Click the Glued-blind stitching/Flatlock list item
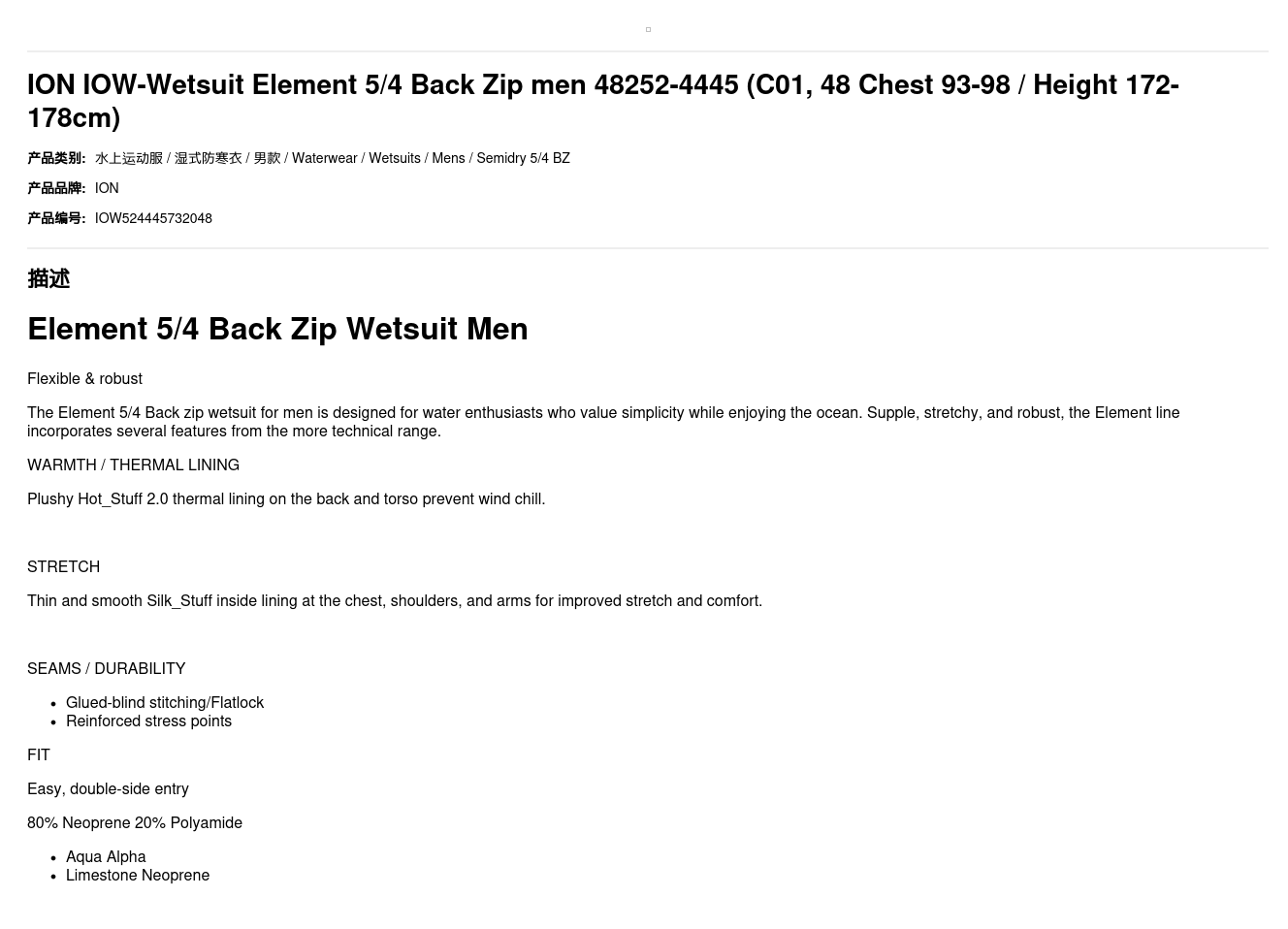 point(165,703)
